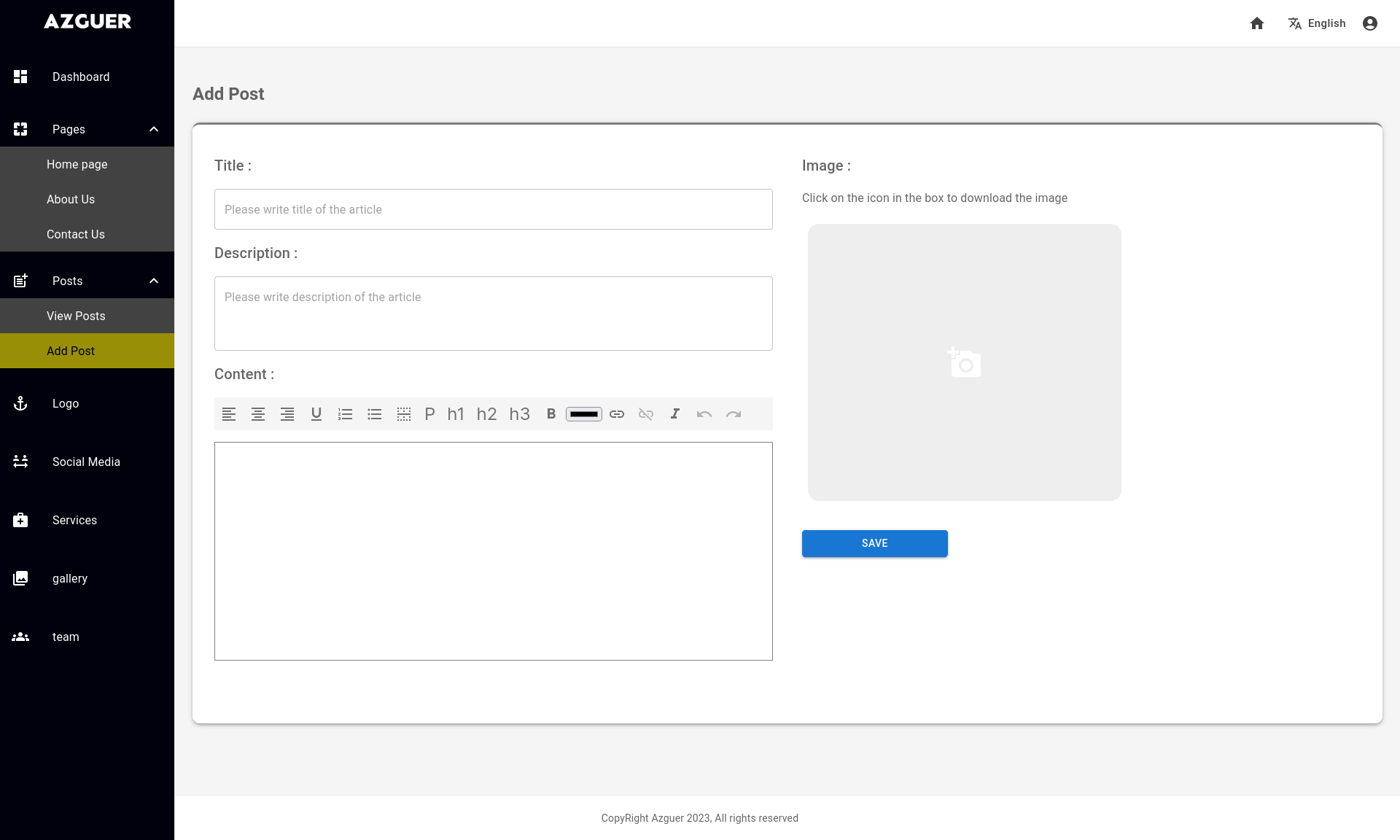Image resolution: width=1400 pixels, height=840 pixels.
Task: Go to home via house icon
Action: pos(1257,23)
